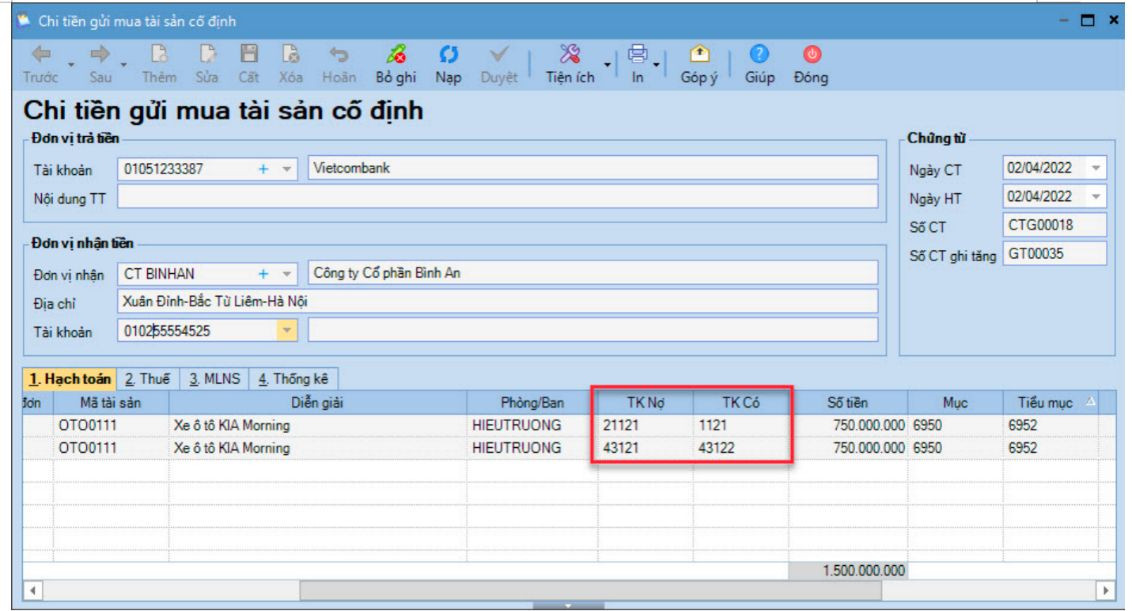
Task: Add new Đơn vị nhận with plus icon
Action: [264, 274]
